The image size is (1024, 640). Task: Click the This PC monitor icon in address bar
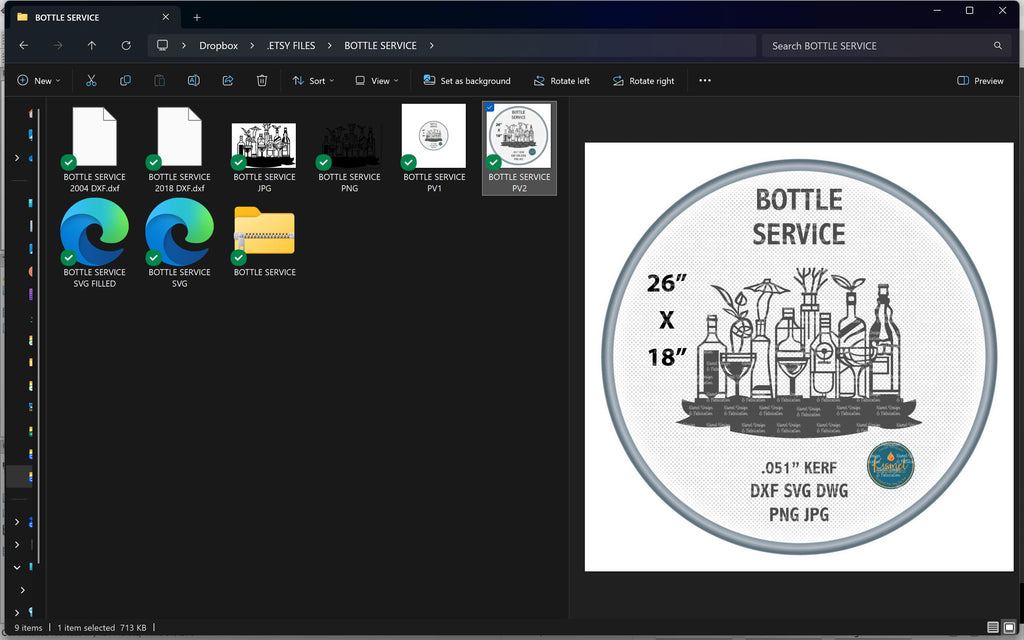163,45
